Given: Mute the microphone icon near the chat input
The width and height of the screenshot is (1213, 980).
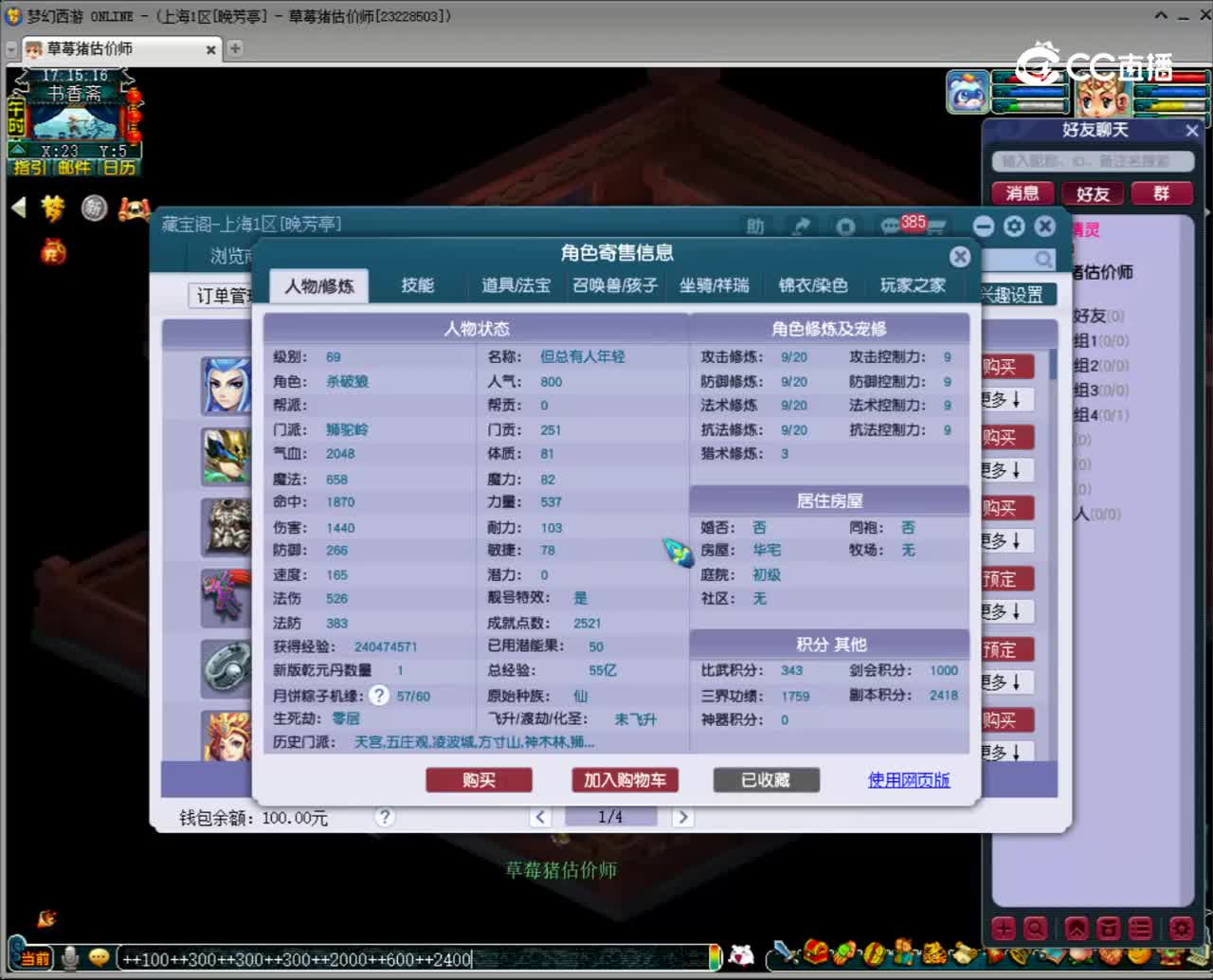Looking at the screenshot, I should coord(68,959).
